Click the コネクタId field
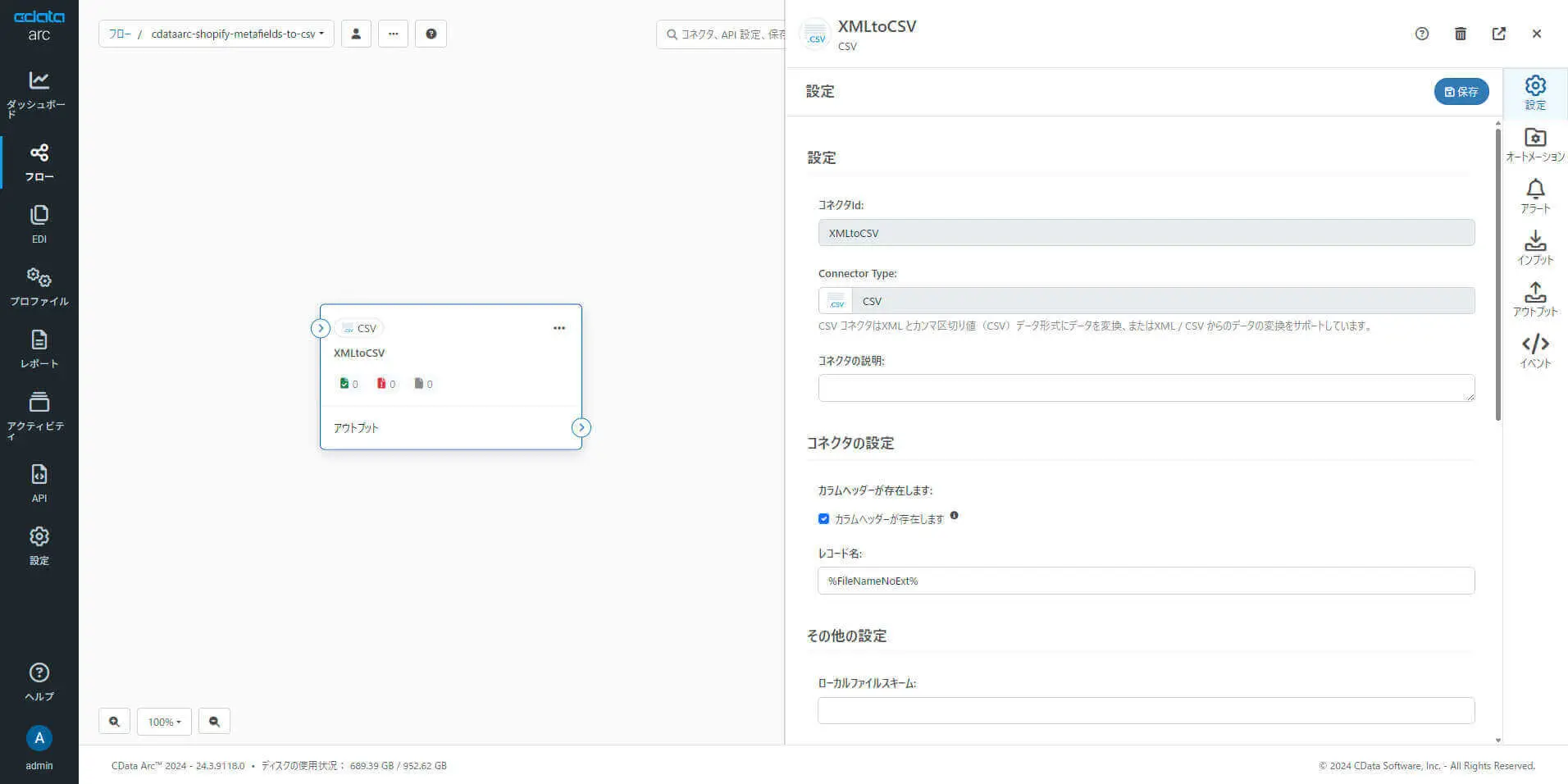The height and width of the screenshot is (784, 1568). click(1146, 233)
